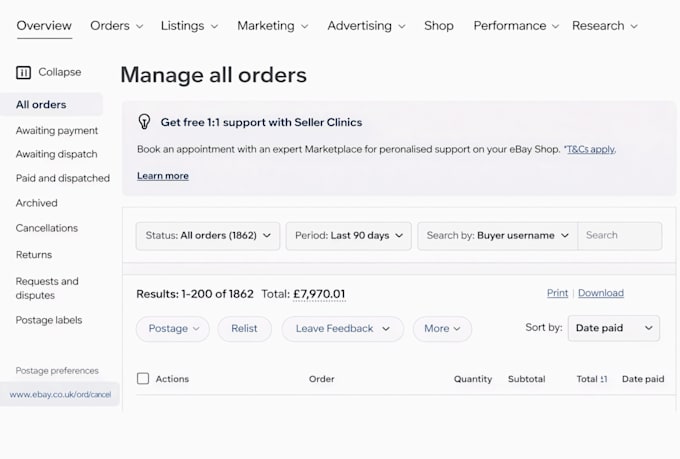680x459 pixels.
Task: Click the Total column header
Action: [587, 379]
